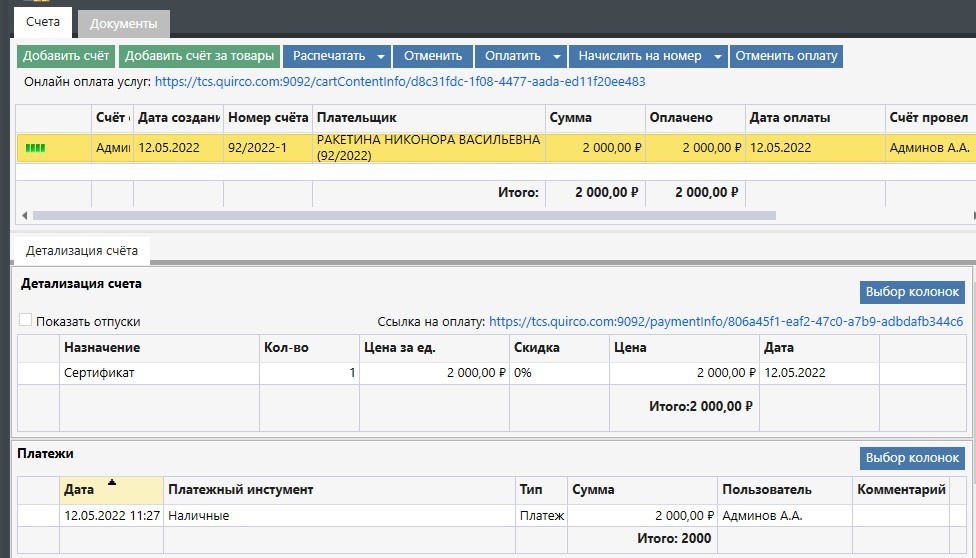Select the Счета tab
The height and width of the screenshot is (558, 976).
[x=43, y=22]
